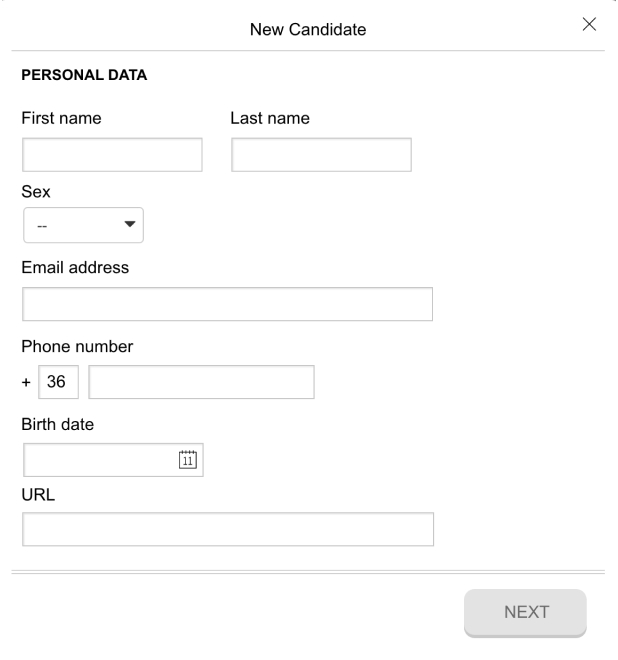Screen dimensions: 618x660
Task: Click the "Last name" label text
Action: (270, 118)
